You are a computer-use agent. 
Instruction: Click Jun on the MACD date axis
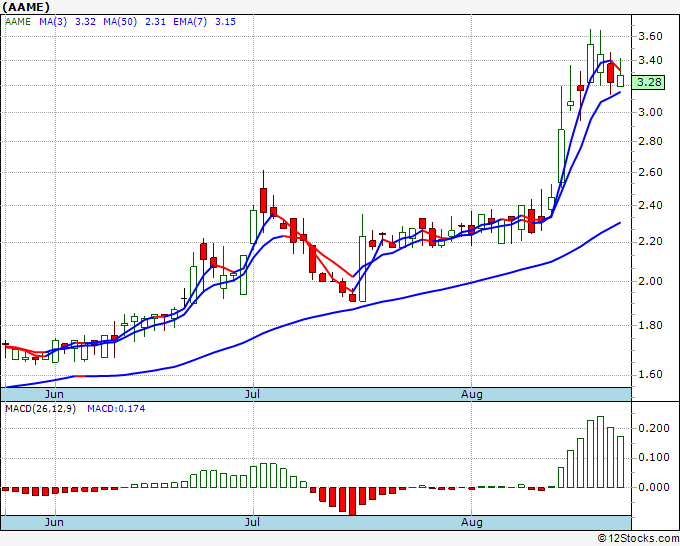click(x=54, y=522)
